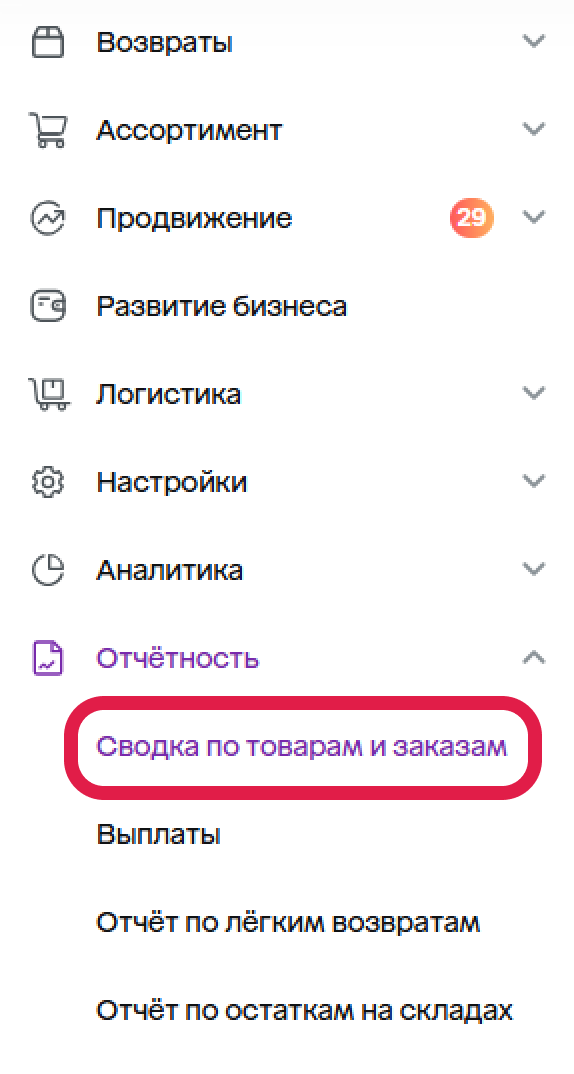Open Сводка по товарам и заказам
Viewport: 574px width, 1074px height.
(x=301, y=747)
